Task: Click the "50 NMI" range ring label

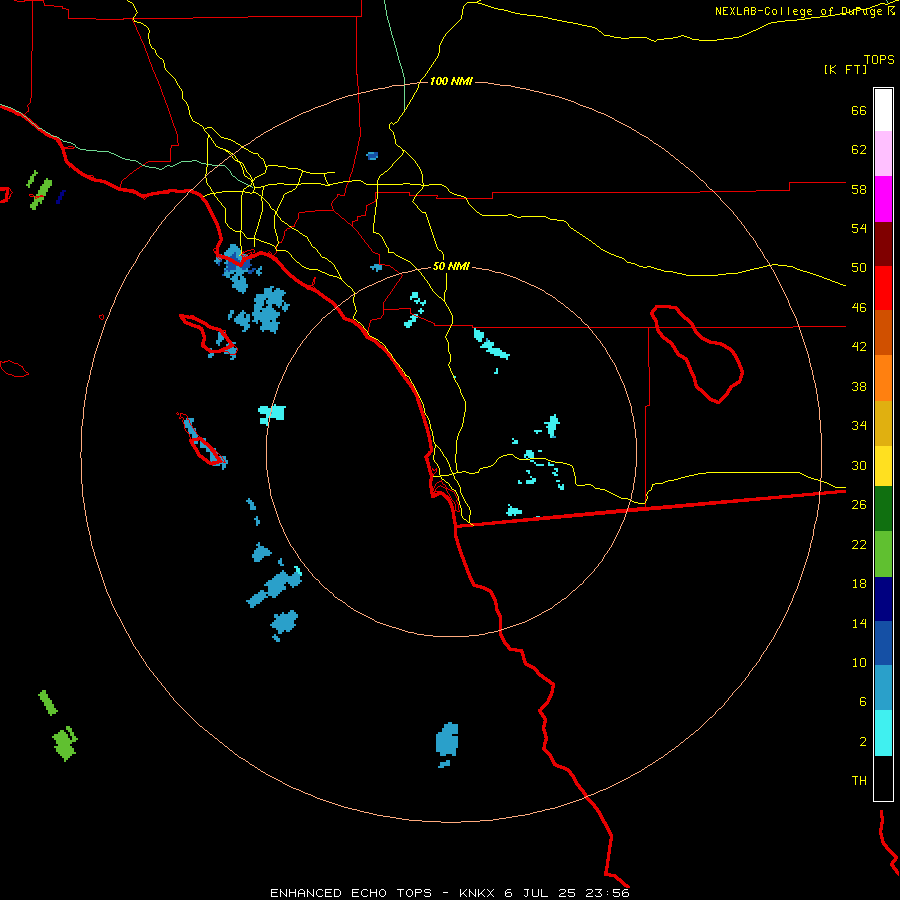Action: click(451, 266)
